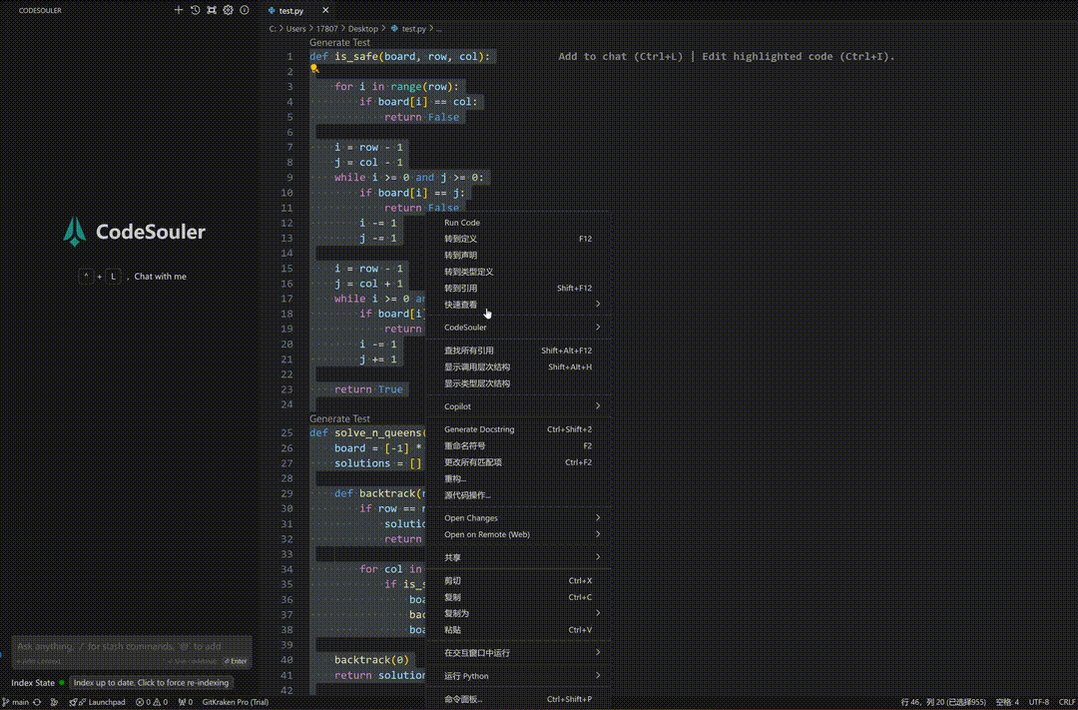Expand the Copilot submenu
Screen dimensions: 1078x710
coord(519,406)
